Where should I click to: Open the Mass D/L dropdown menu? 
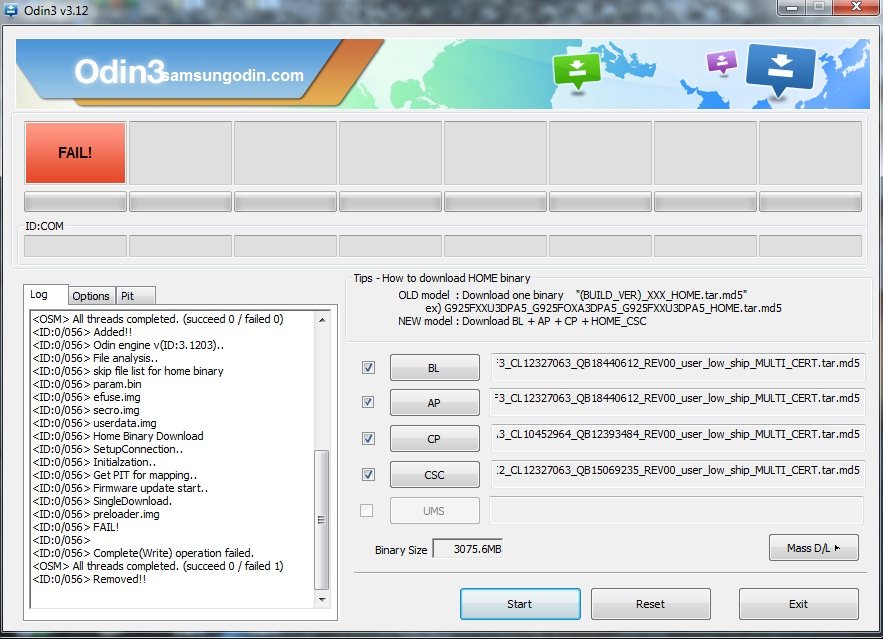[x=814, y=548]
